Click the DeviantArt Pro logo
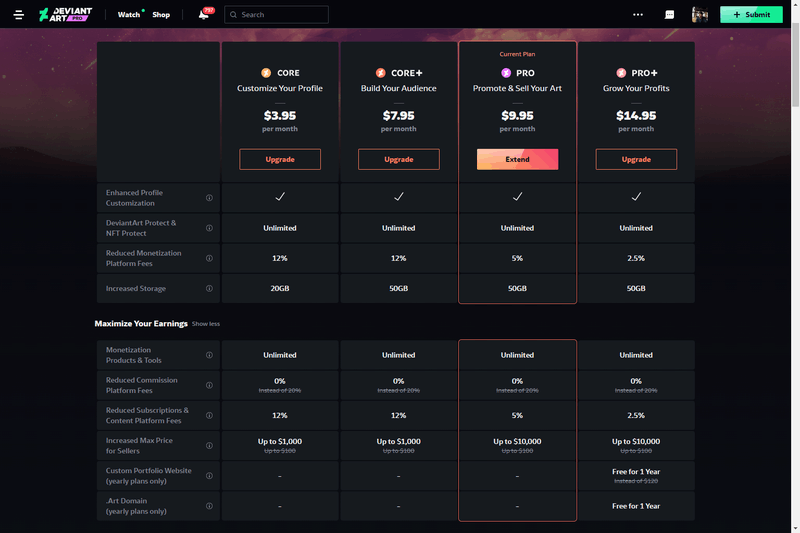The width and height of the screenshot is (800, 533). tap(67, 15)
